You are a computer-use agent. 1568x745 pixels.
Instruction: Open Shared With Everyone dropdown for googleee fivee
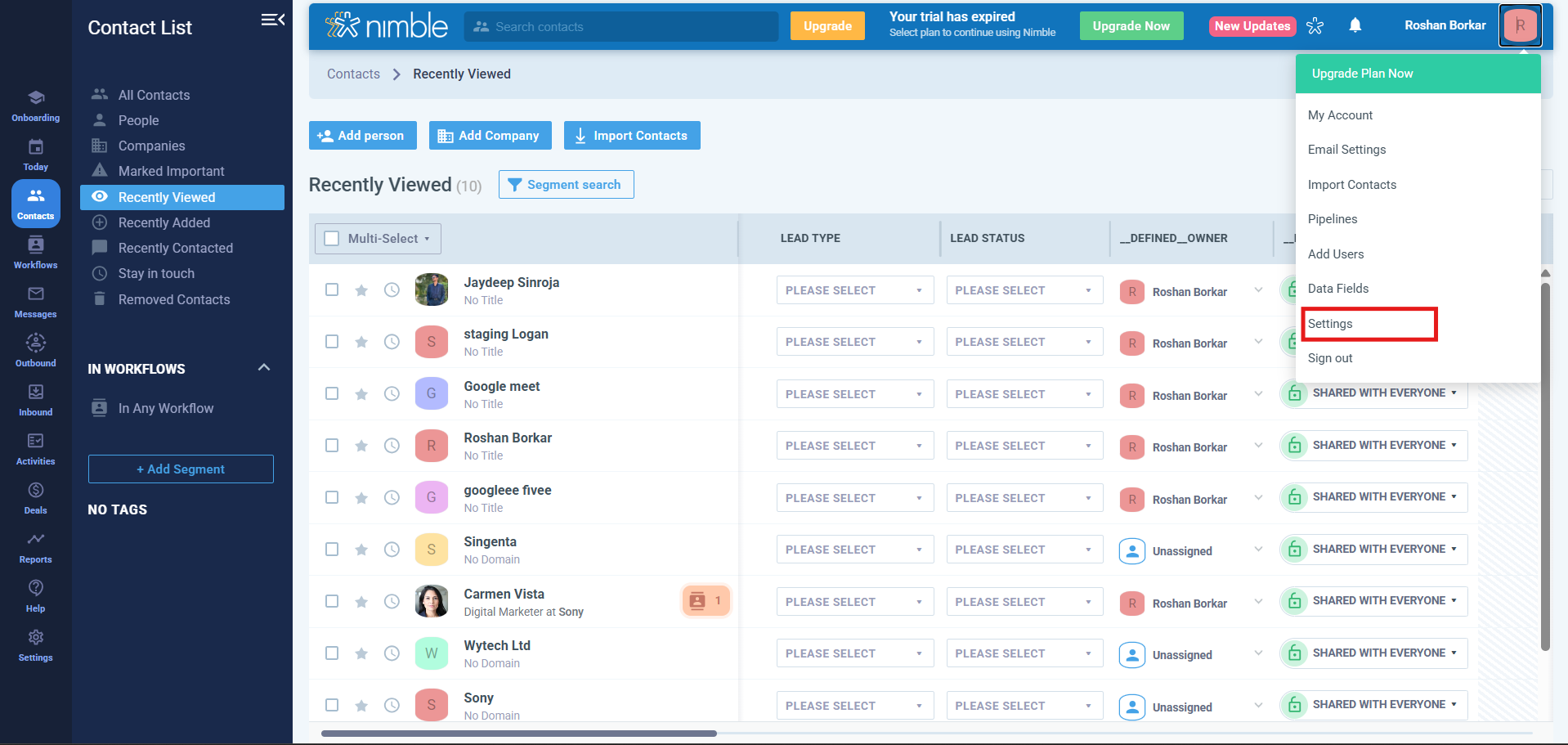click(x=1373, y=497)
